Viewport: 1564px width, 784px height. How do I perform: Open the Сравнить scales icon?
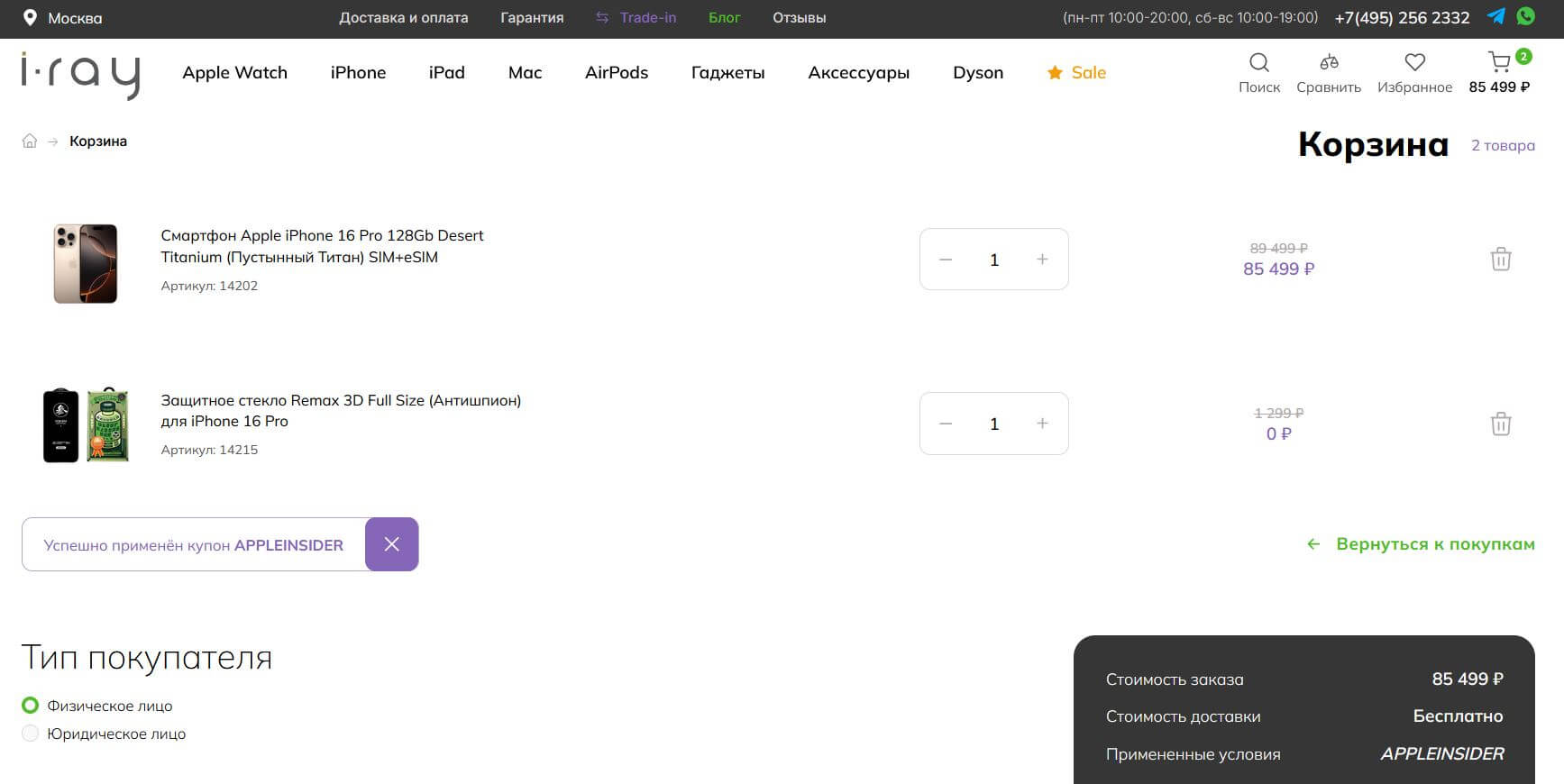pos(1329,62)
